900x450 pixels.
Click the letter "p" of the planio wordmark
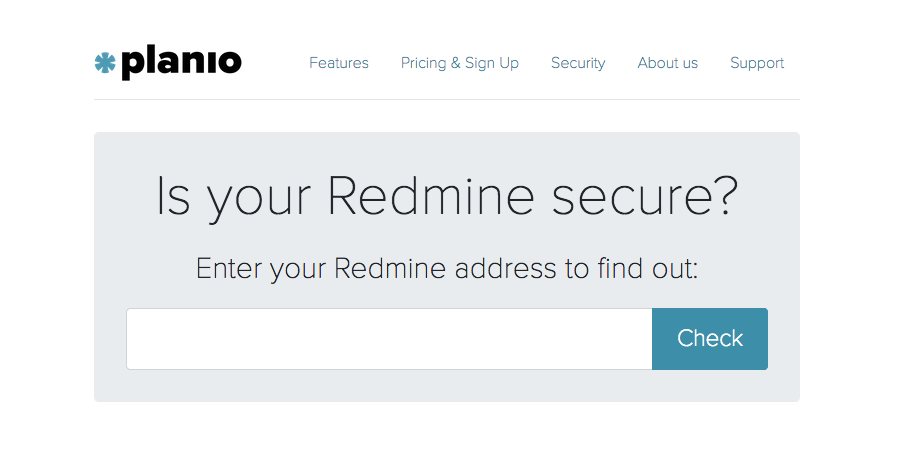(x=131, y=65)
